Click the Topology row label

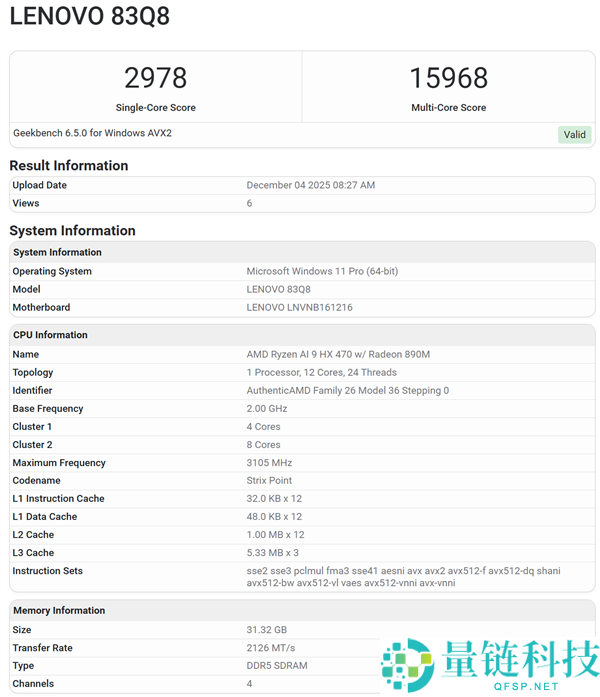[x=33, y=373]
